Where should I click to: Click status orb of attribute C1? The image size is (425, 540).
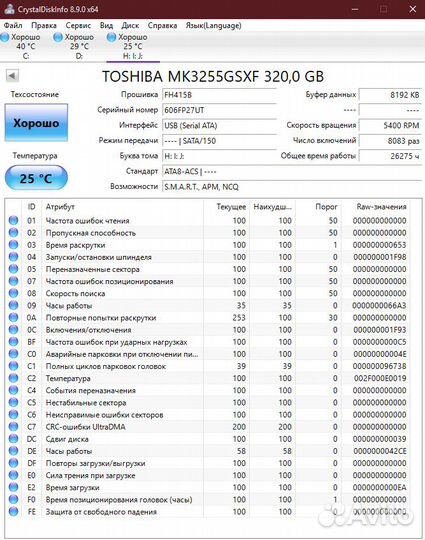pos(13,366)
